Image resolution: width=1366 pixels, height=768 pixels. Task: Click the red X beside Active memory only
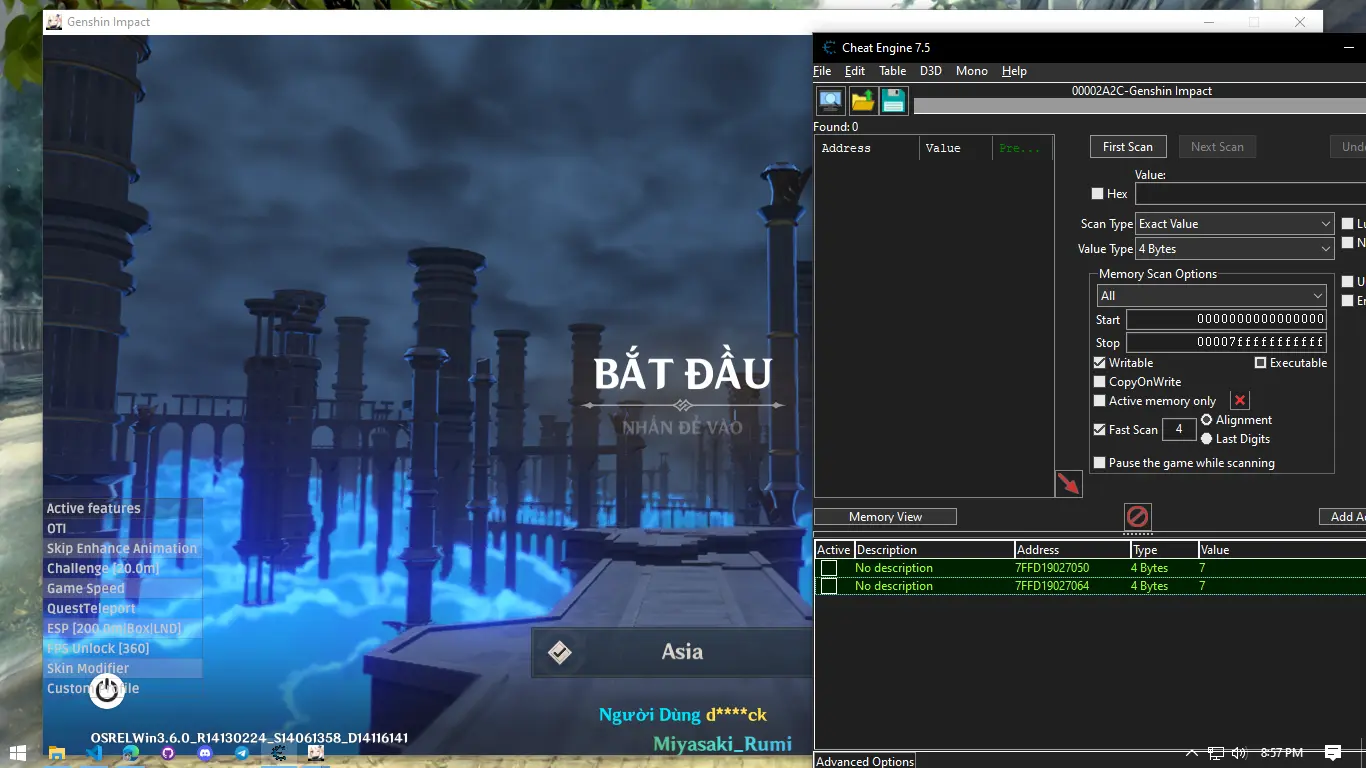tap(1240, 401)
